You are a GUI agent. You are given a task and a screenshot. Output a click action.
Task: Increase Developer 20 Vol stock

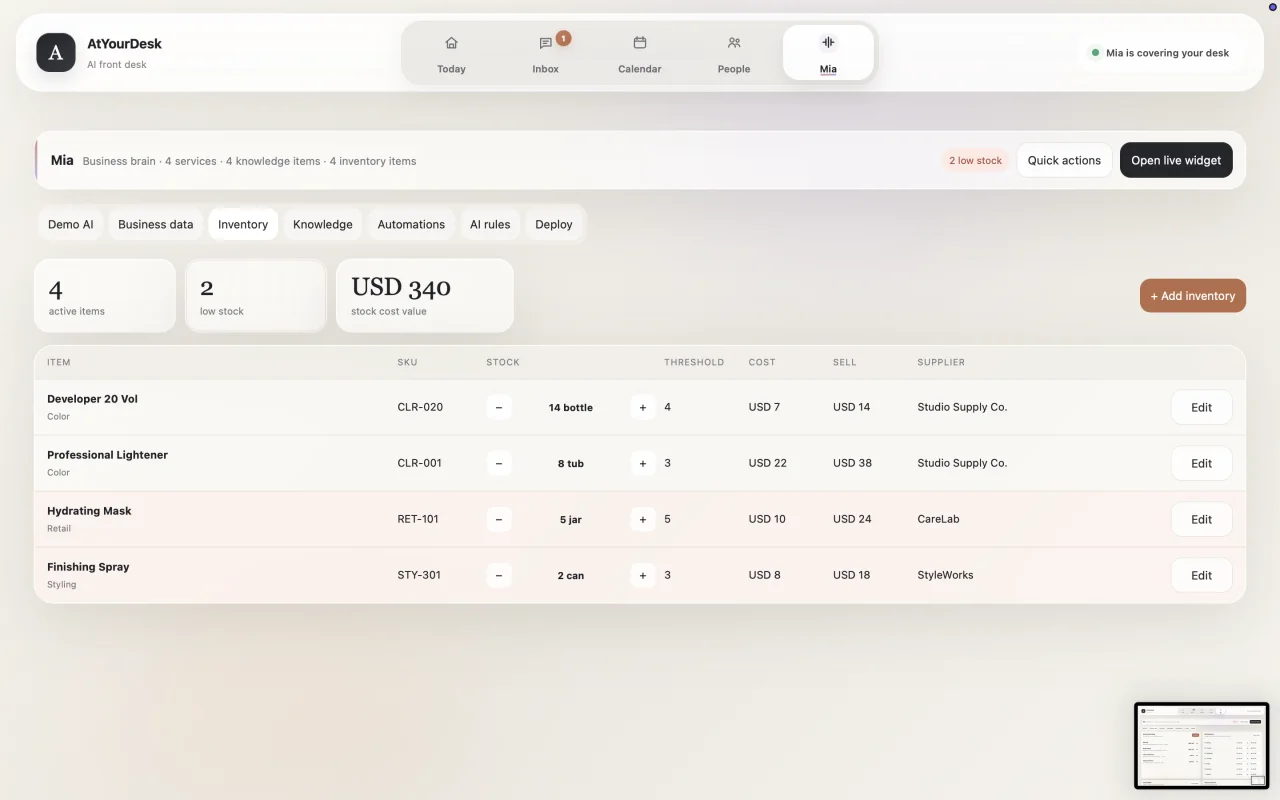[x=643, y=407]
